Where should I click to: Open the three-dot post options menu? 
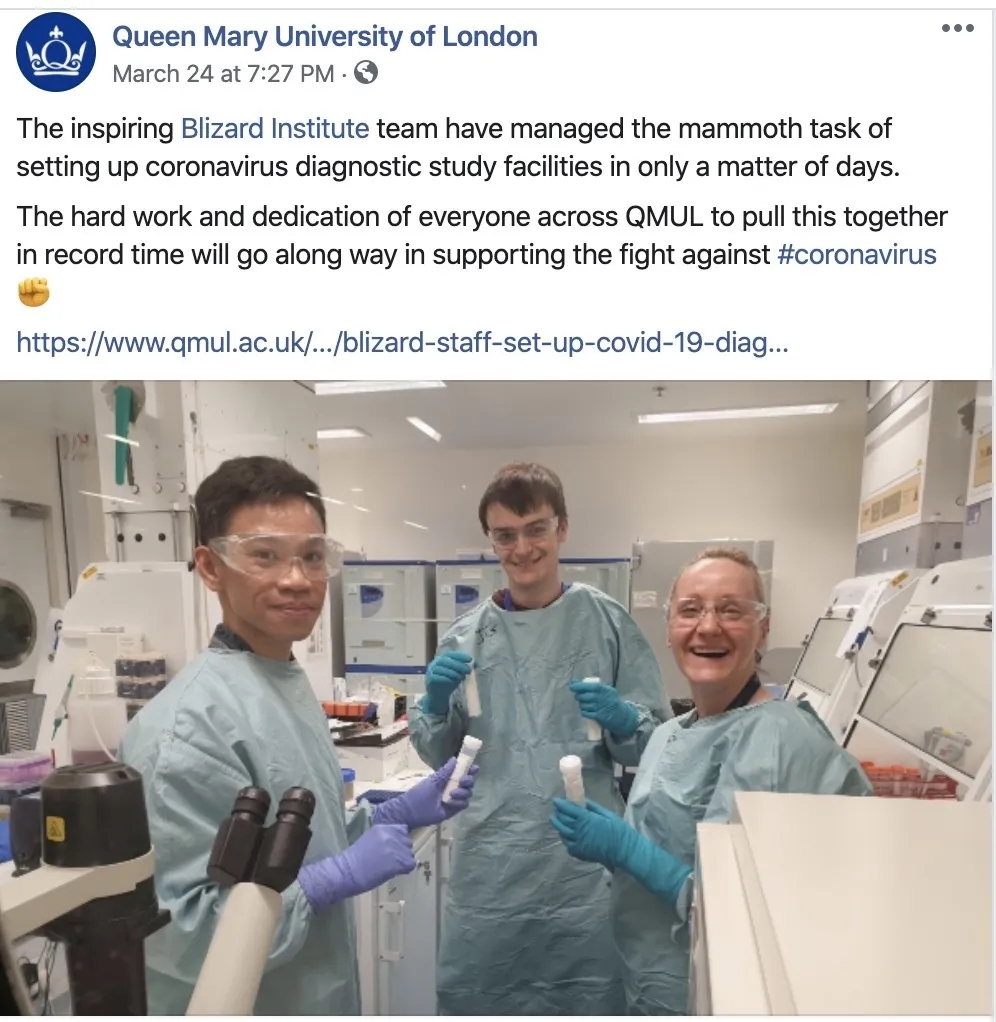pos(958,28)
